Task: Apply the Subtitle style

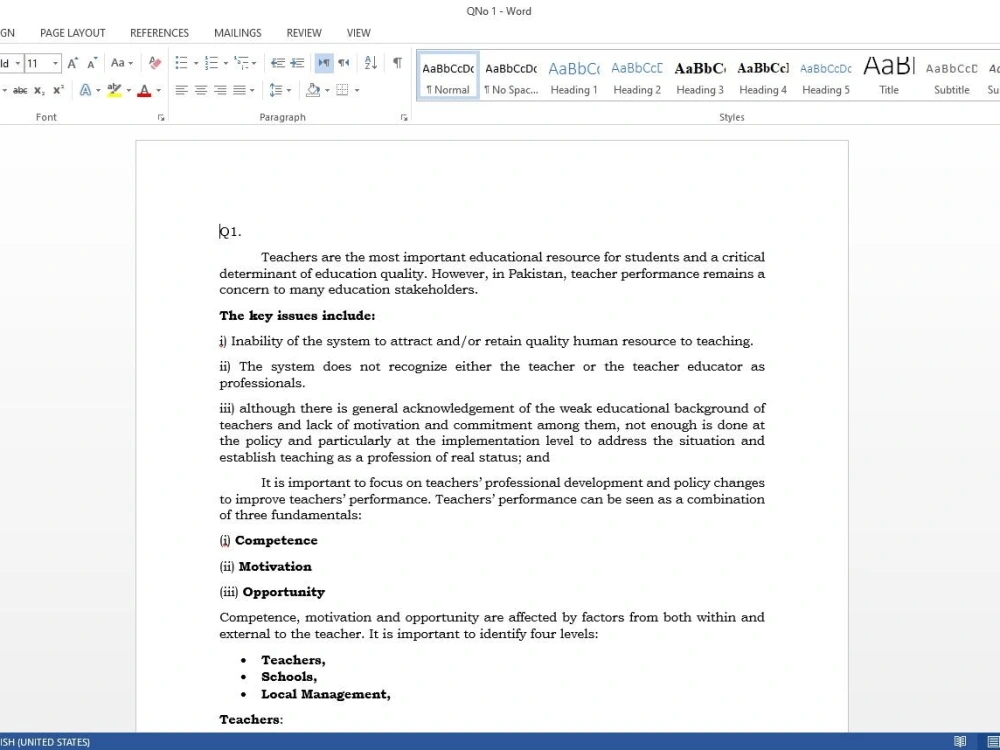Action: (952, 77)
